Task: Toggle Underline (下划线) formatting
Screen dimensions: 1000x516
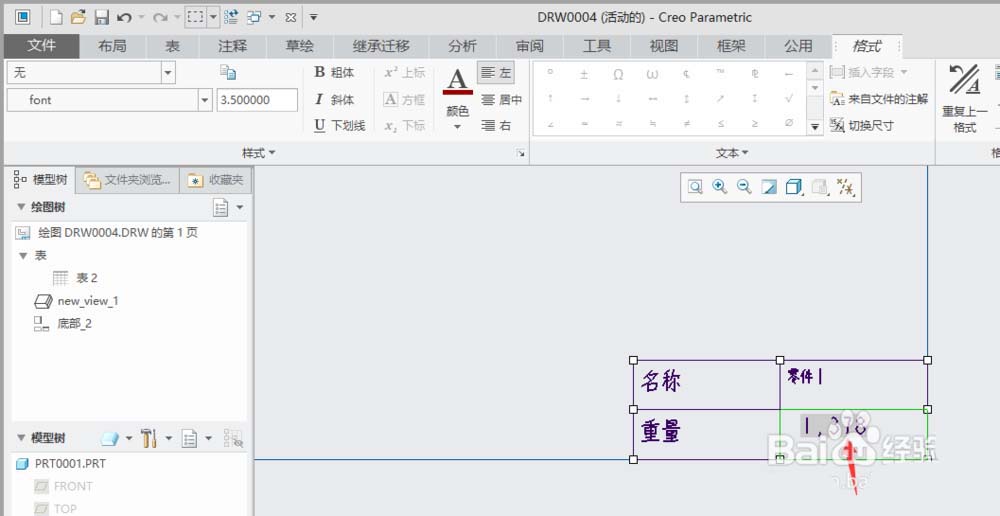Action: tap(339, 126)
